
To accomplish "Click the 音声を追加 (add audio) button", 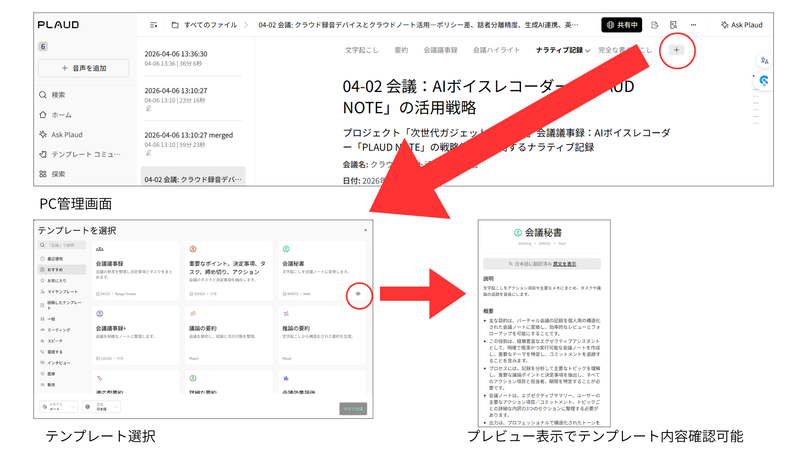I will 84,68.
